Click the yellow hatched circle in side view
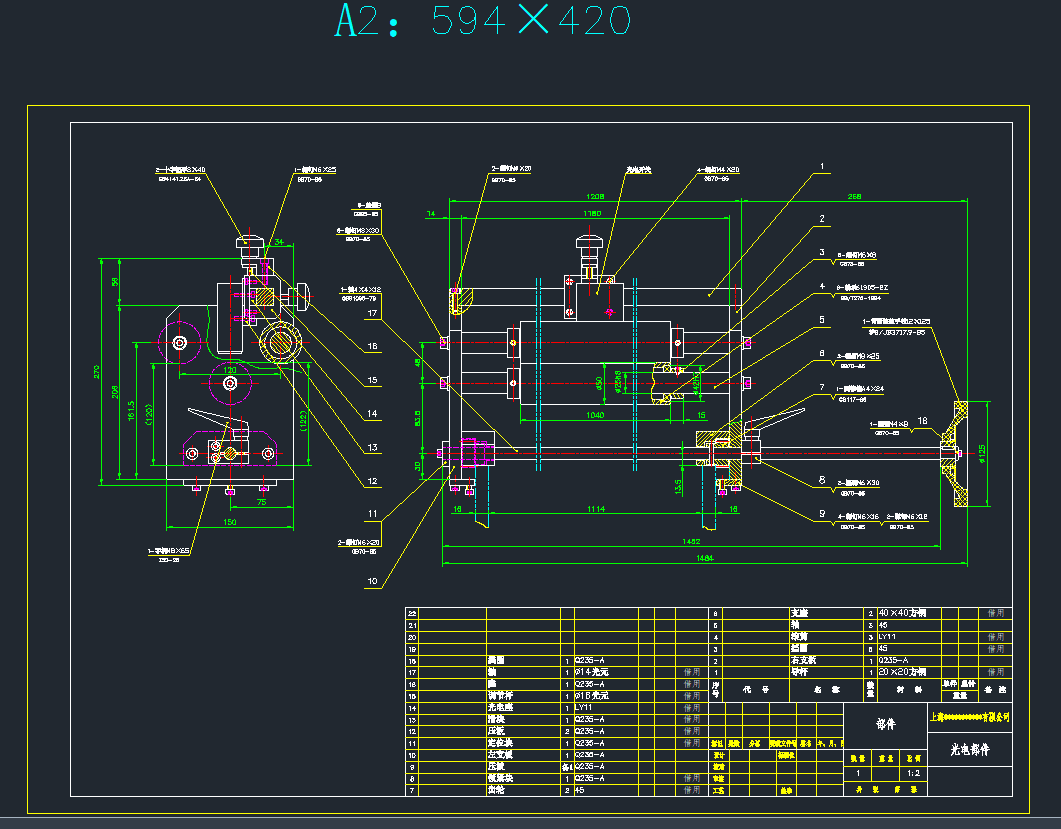 279,343
